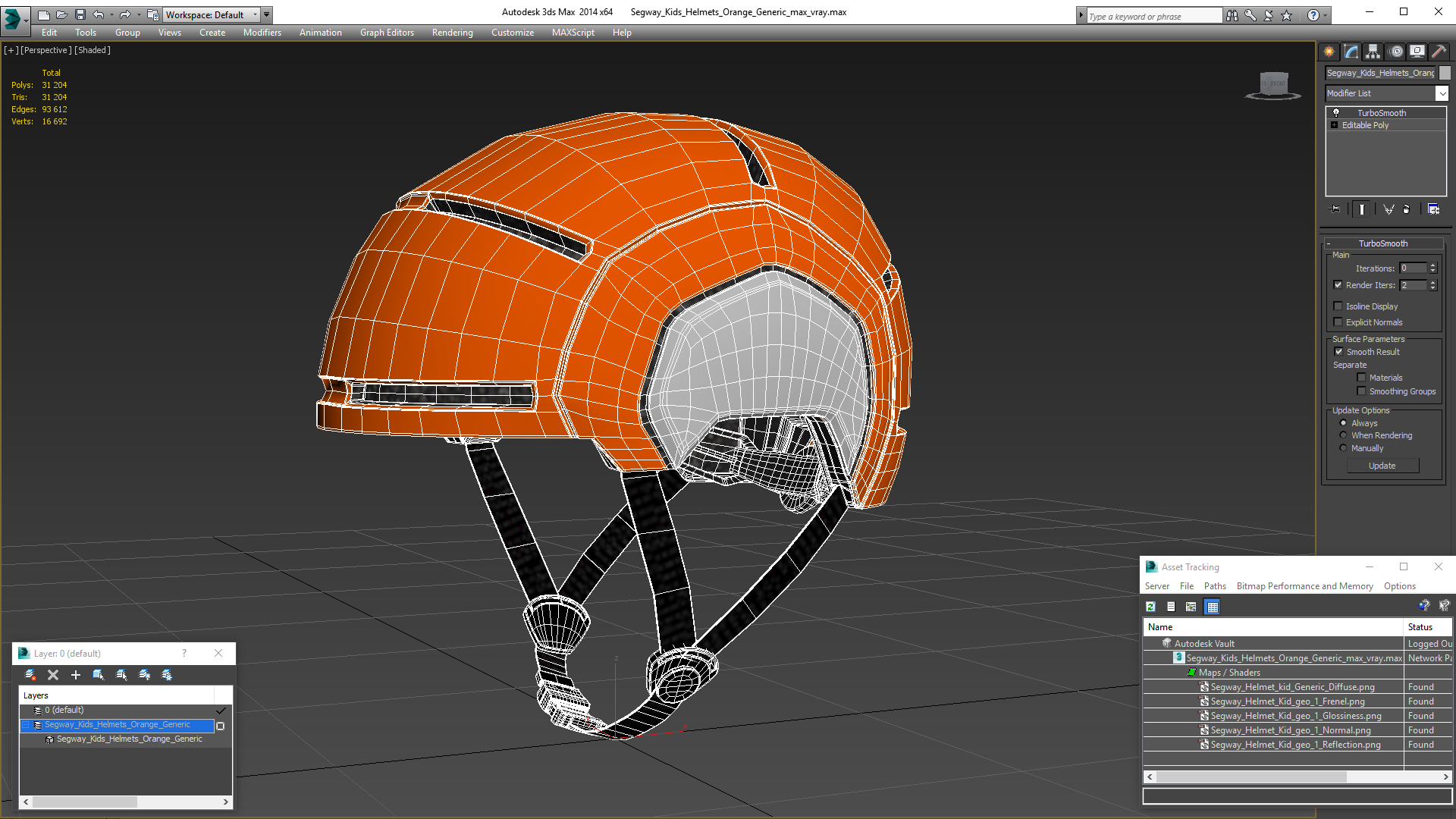The image size is (1456, 819).
Task: Enable Isoline Display checkbox
Action: [1338, 306]
